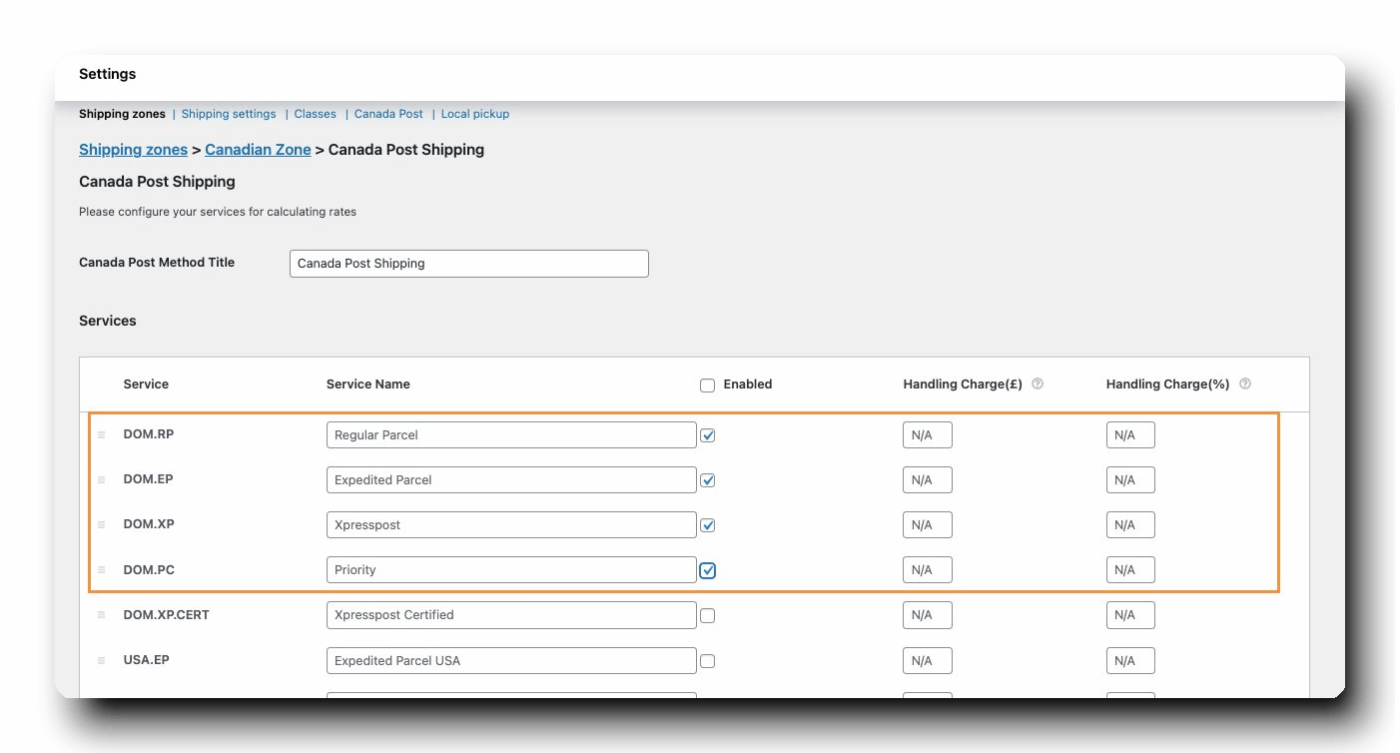
Task: Click Handling Charge(%) field for DOM.XP.CERT
Action: click(1130, 615)
